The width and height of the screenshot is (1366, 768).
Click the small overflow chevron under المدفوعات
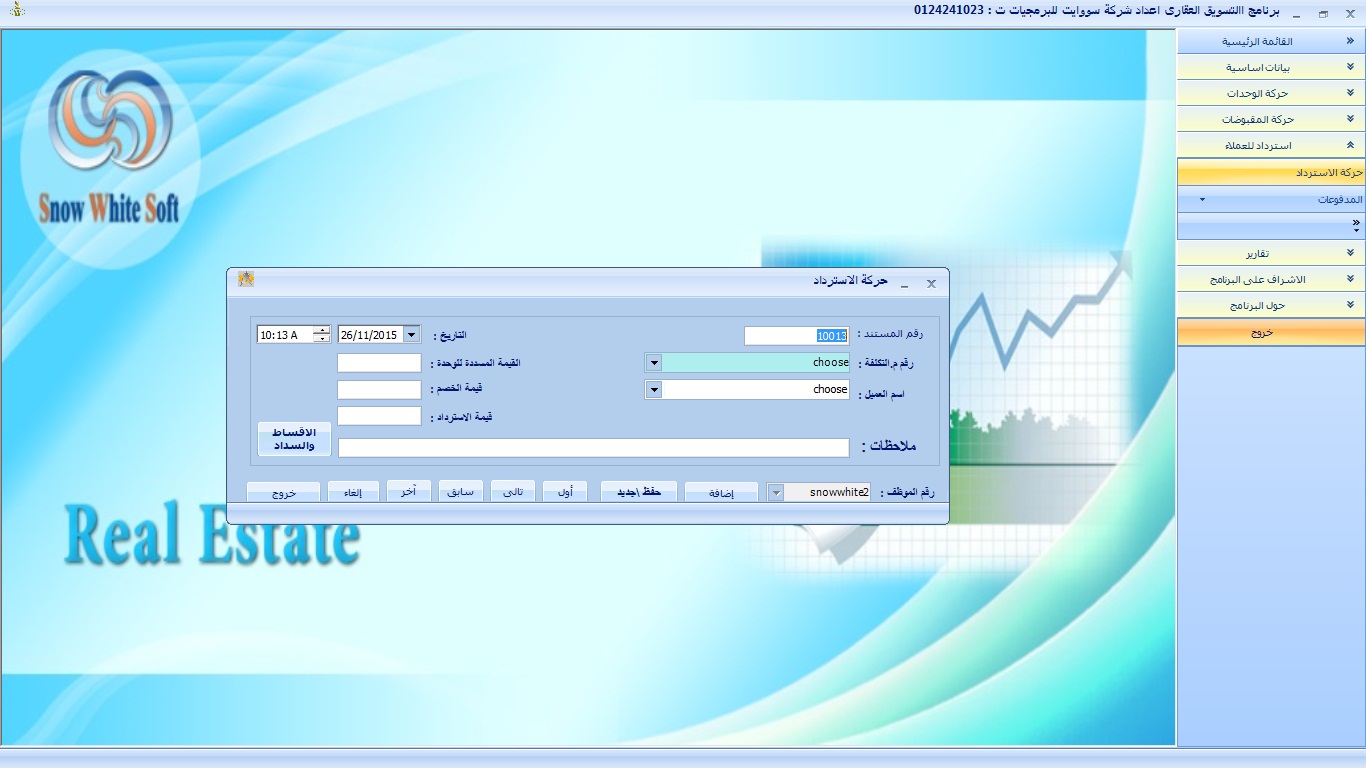click(1356, 224)
